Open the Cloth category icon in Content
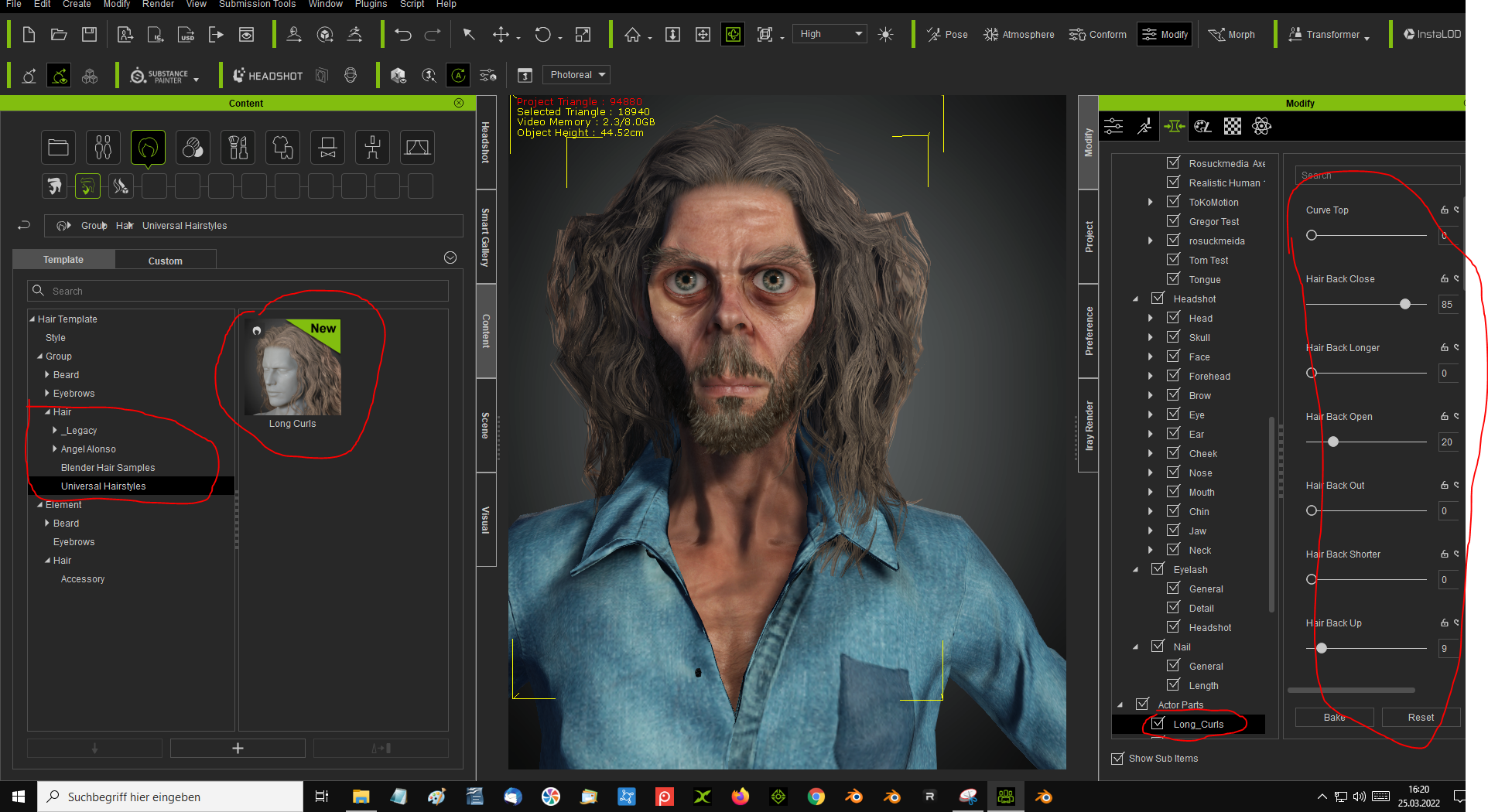Image resolution: width=1488 pixels, height=812 pixels. (282, 147)
